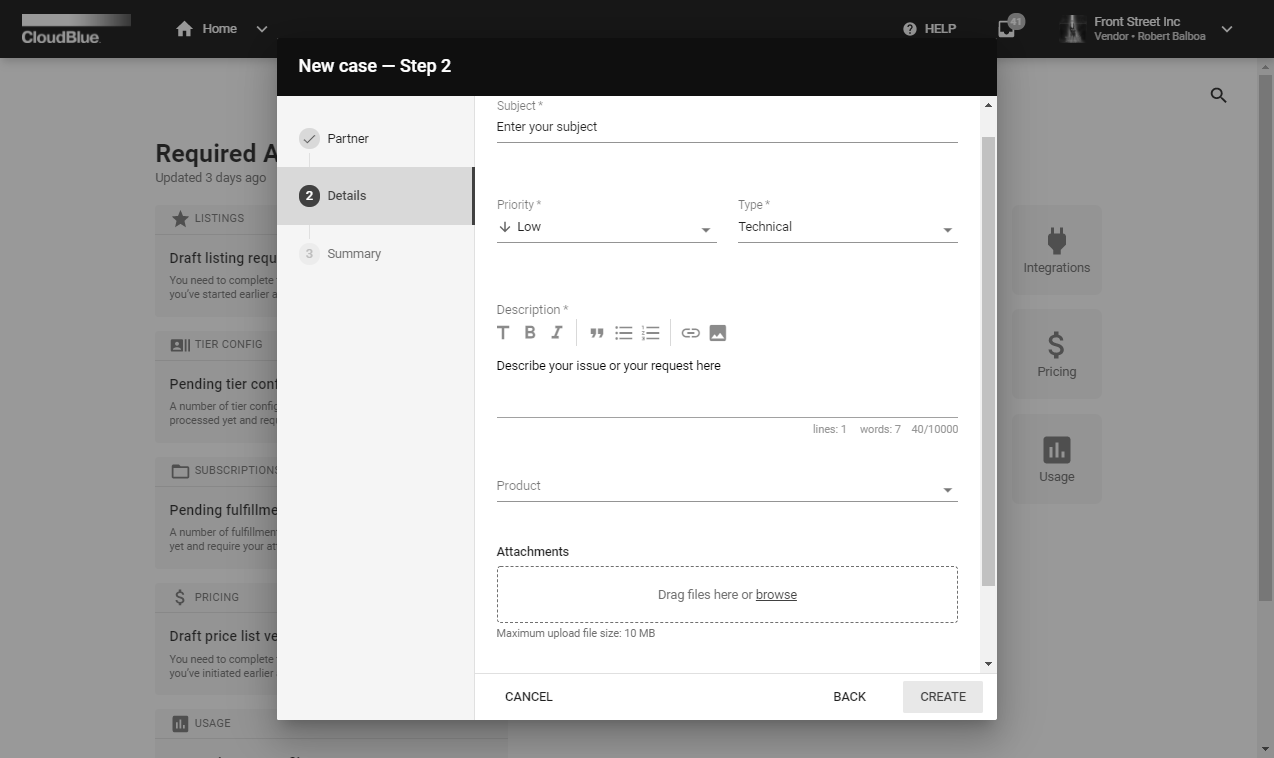Viewport: 1274px width, 758px height.
Task: Create a numbered list in the description
Action: (x=650, y=332)
